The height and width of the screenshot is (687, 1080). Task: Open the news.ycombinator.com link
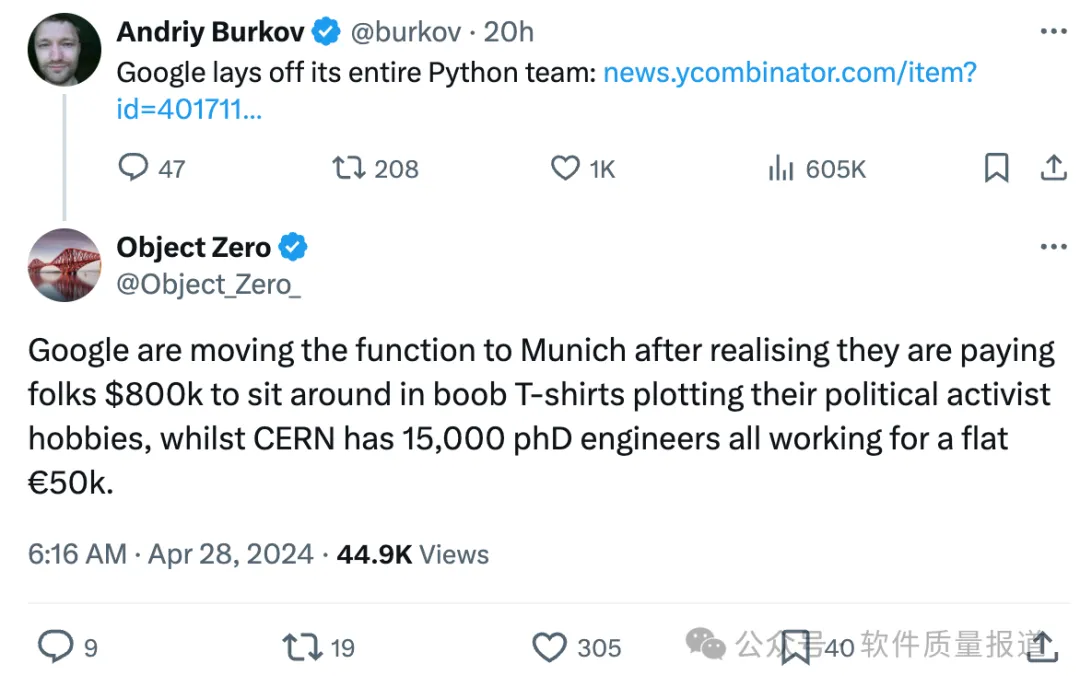(x=789, y=72)
